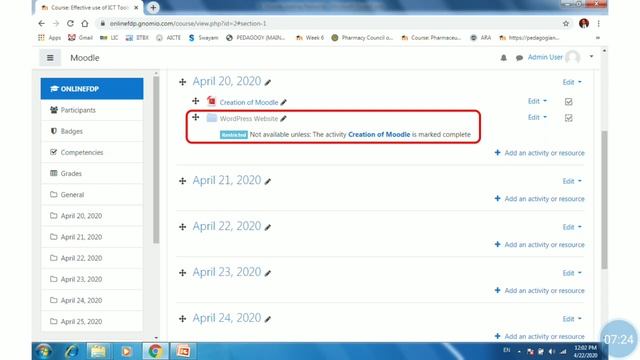Click move handle for April 20, 2020 section

(x=182, y=82)
